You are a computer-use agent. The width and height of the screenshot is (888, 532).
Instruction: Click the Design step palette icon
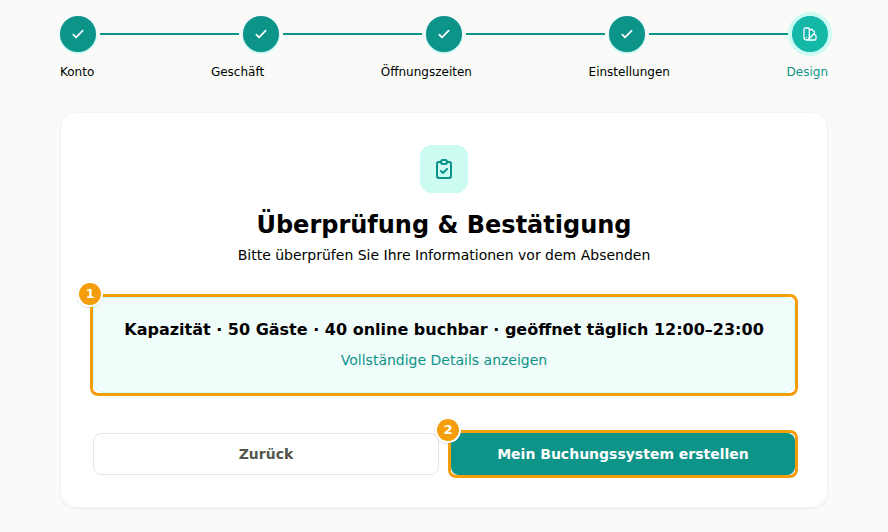[809, 34]
